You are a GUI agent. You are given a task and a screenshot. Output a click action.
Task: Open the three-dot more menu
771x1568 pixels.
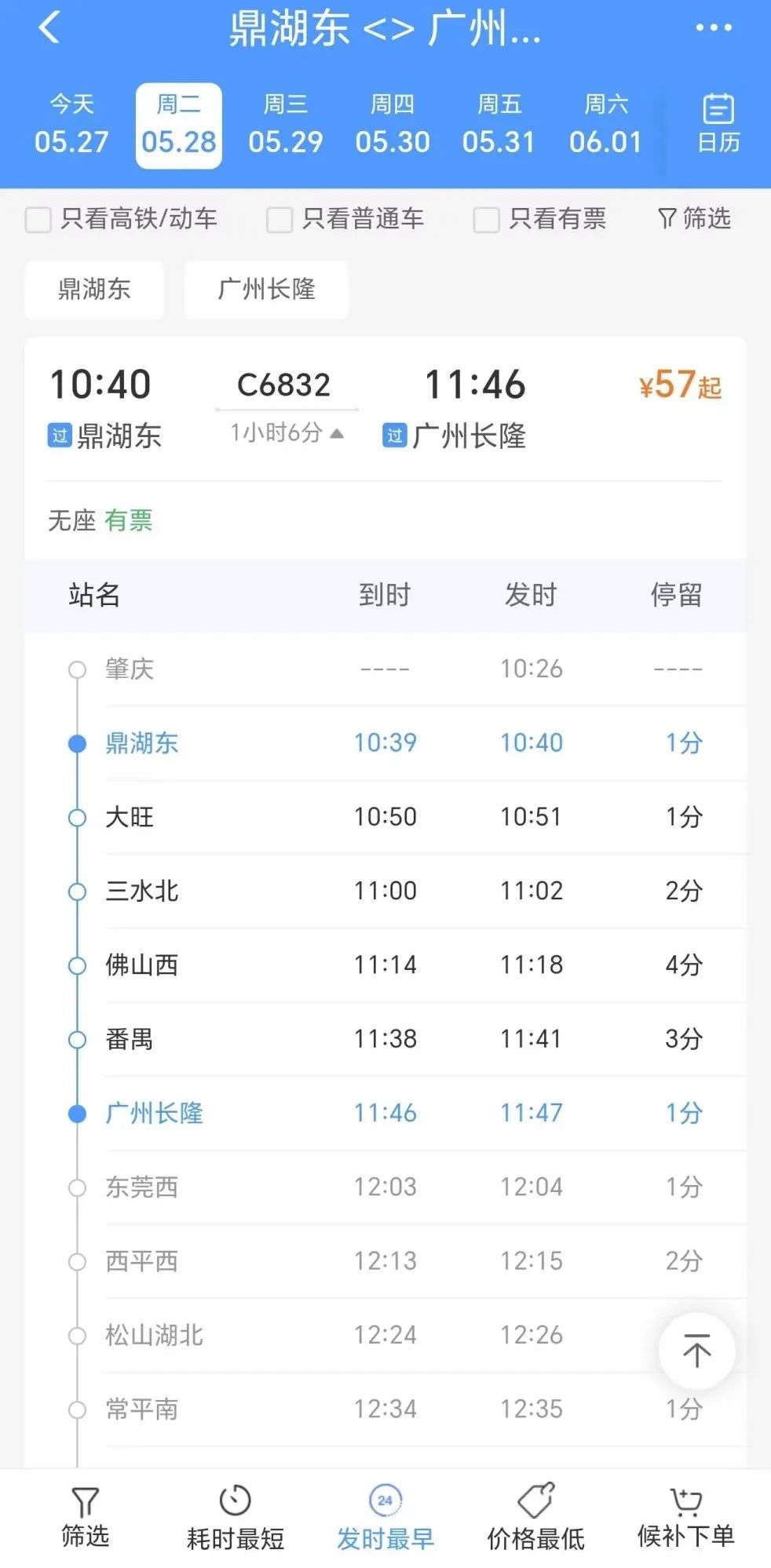[x=713, y=28]
